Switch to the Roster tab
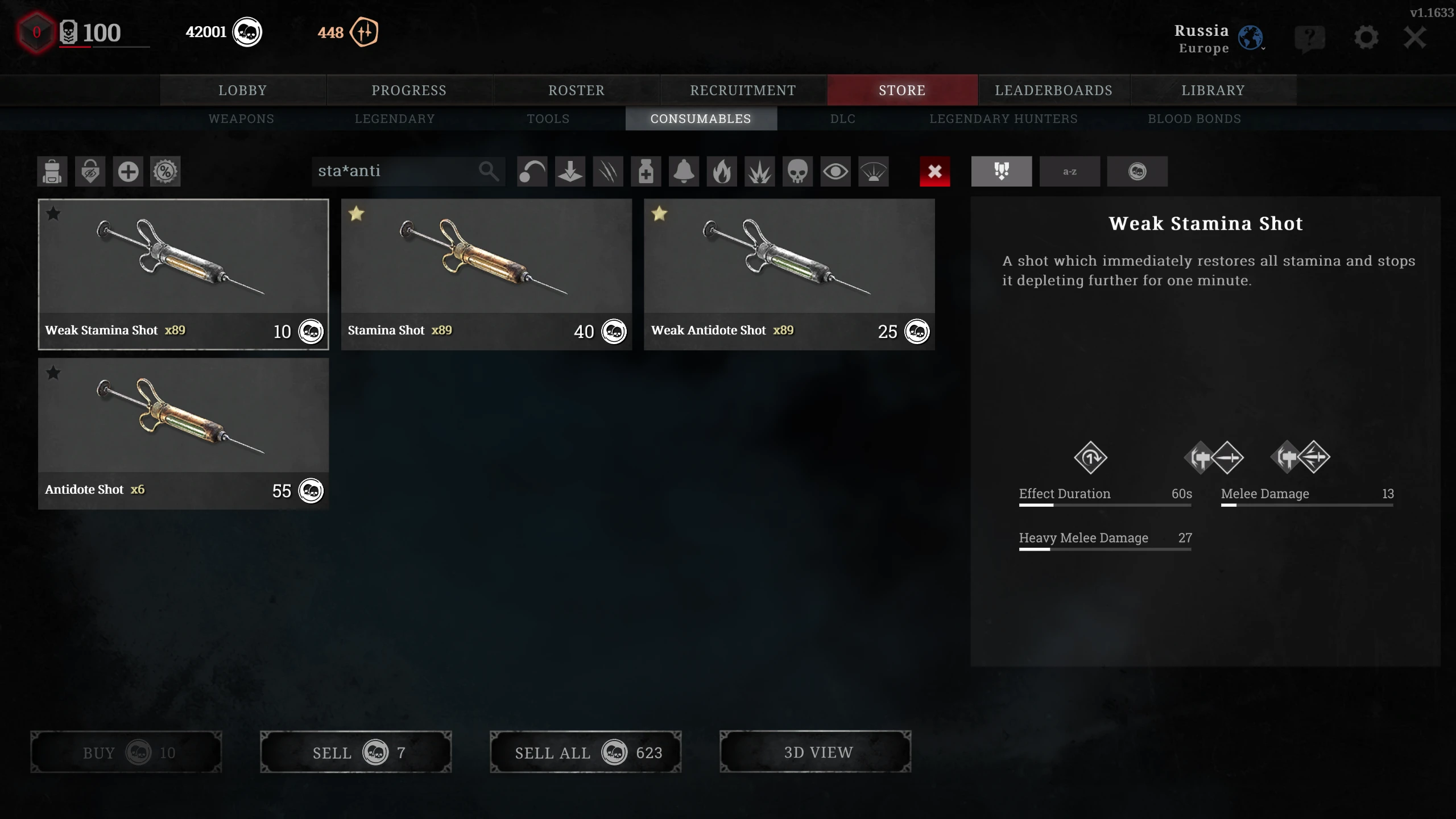1456x819 pixels. coord(576,90)
